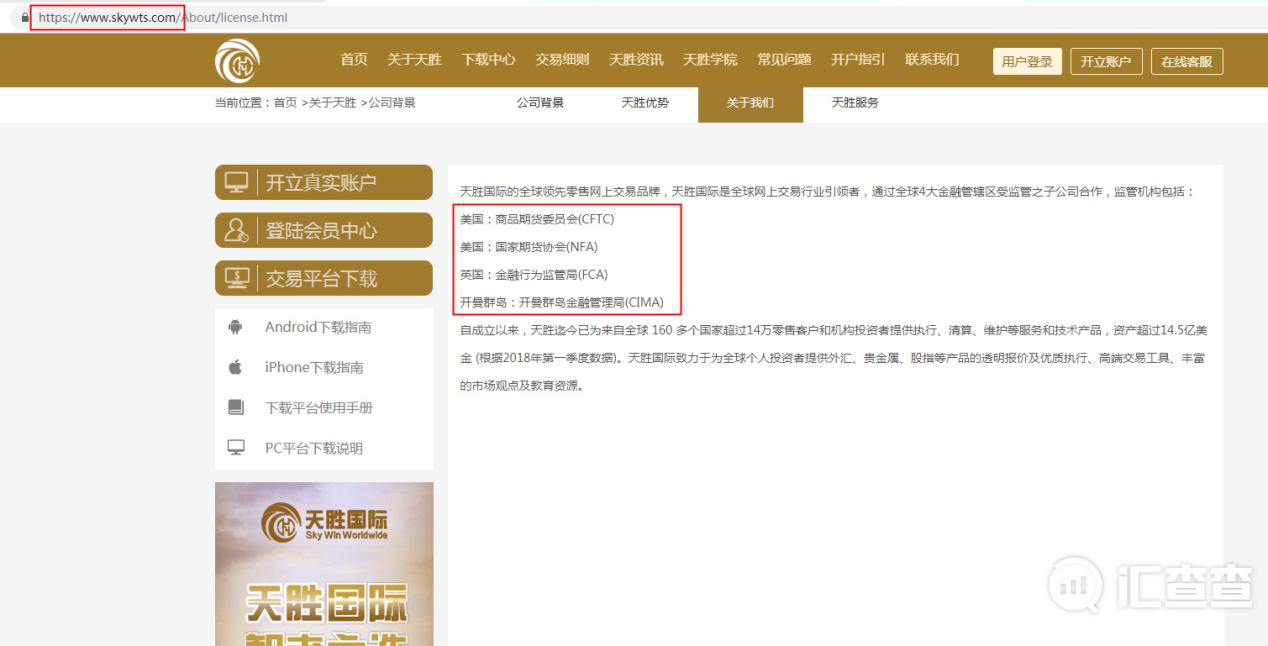Click the download icon on 交易平台下载
This screenshot has width=1268, height=646.
coord(236,279)
